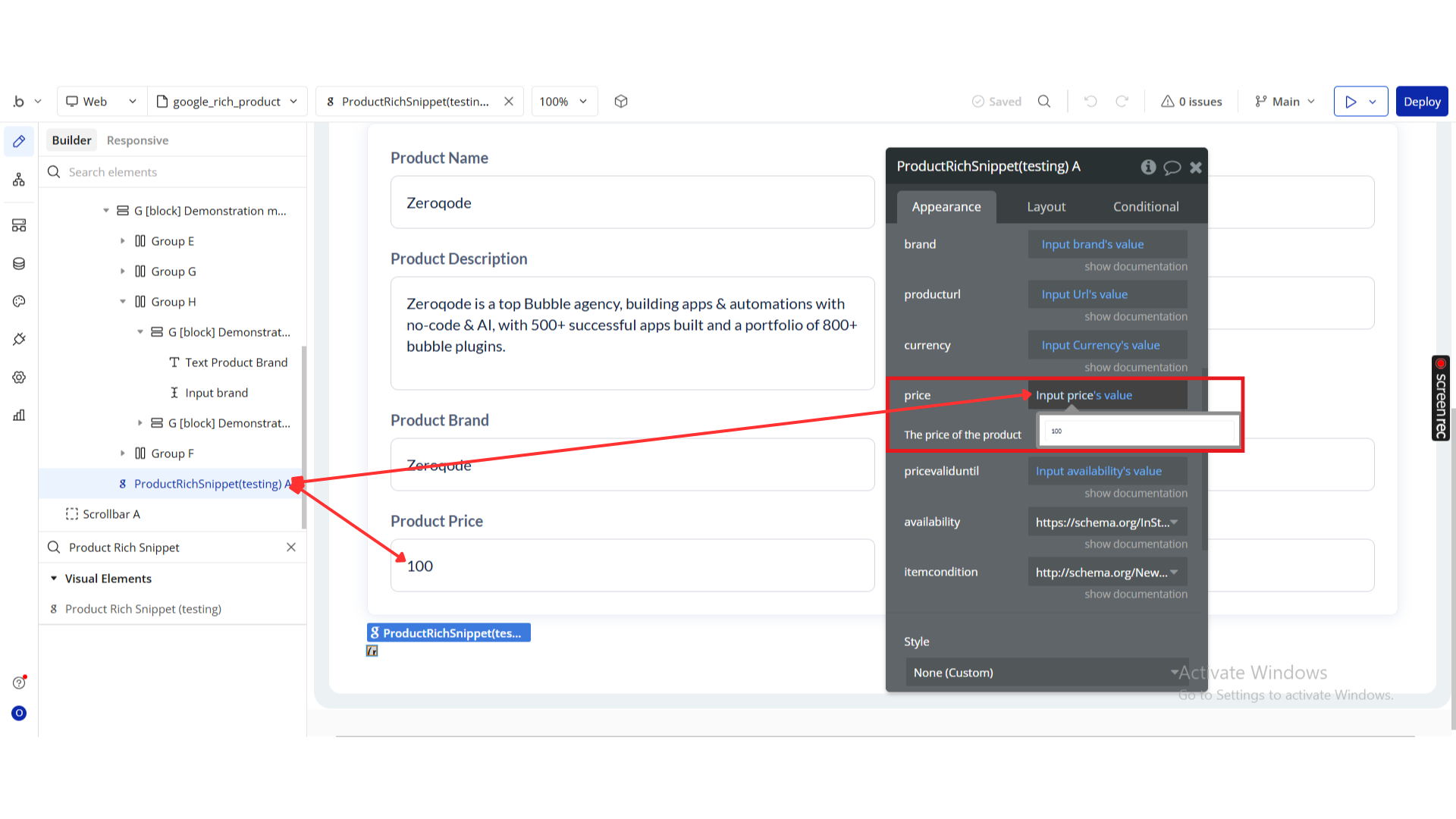Click the Settings gear sidebar icon
This screenshot has height=819, width=1456.
(19, 377)
